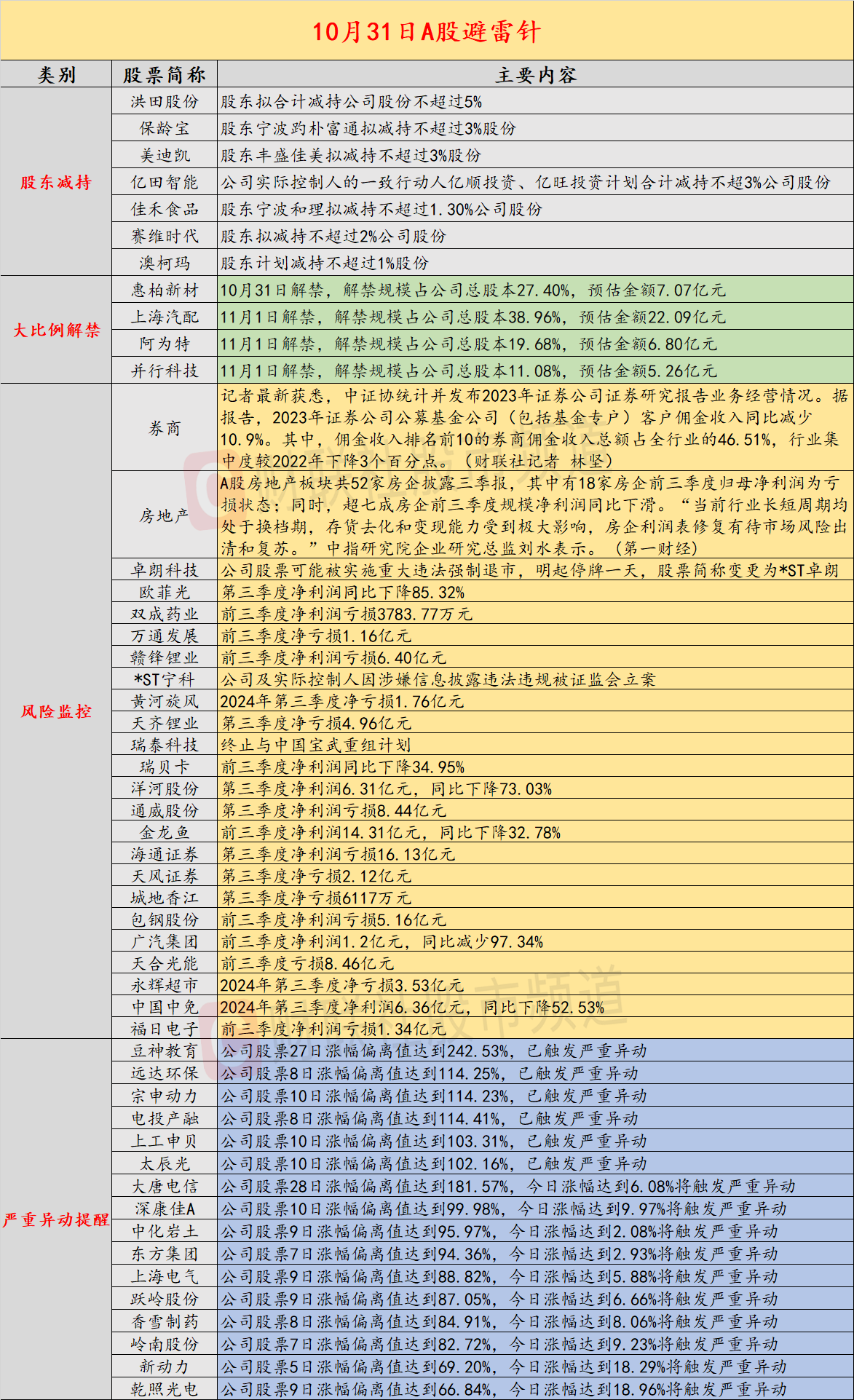Select stock name '太辰光'

pos(165,1164)
